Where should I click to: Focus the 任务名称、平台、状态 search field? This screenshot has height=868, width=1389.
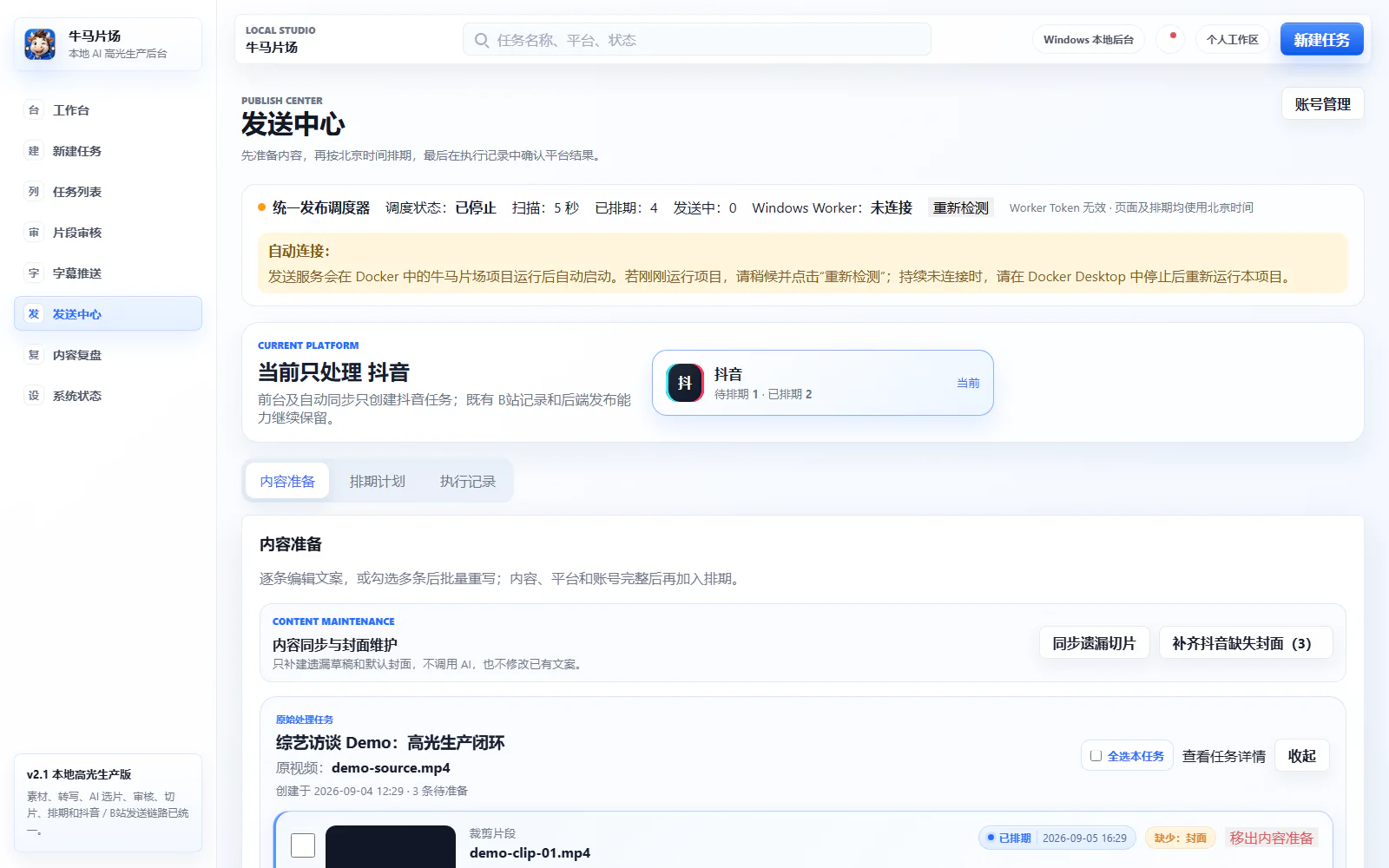(x=697, y=40)
